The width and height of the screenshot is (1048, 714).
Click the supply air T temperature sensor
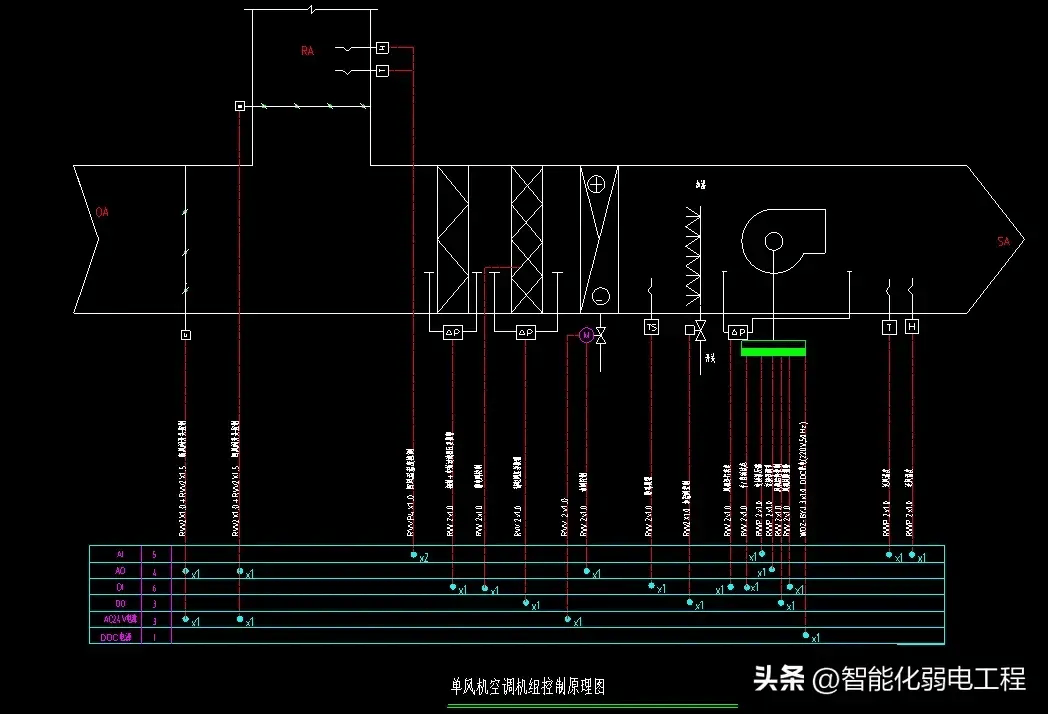889,327
